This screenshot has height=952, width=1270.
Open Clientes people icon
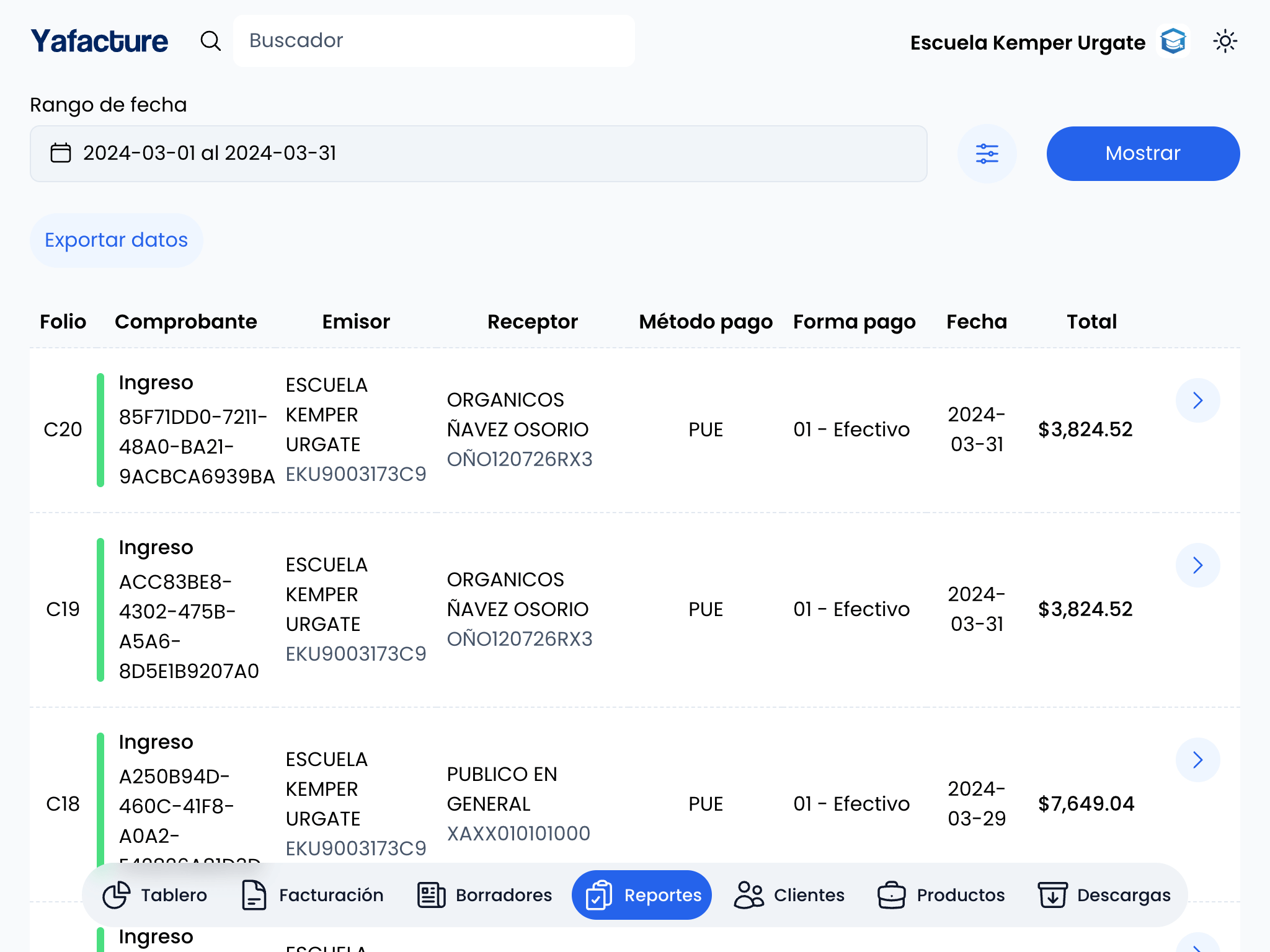click(749, 895)
